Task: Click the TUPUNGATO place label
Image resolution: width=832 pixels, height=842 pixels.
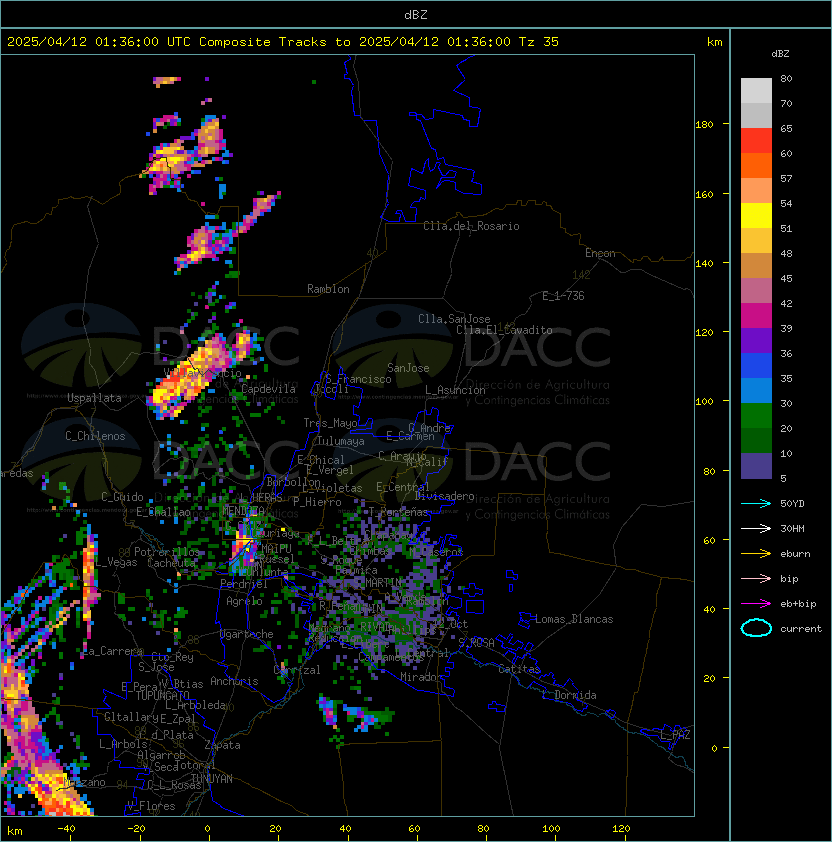Action: click(x=162, y=695)
